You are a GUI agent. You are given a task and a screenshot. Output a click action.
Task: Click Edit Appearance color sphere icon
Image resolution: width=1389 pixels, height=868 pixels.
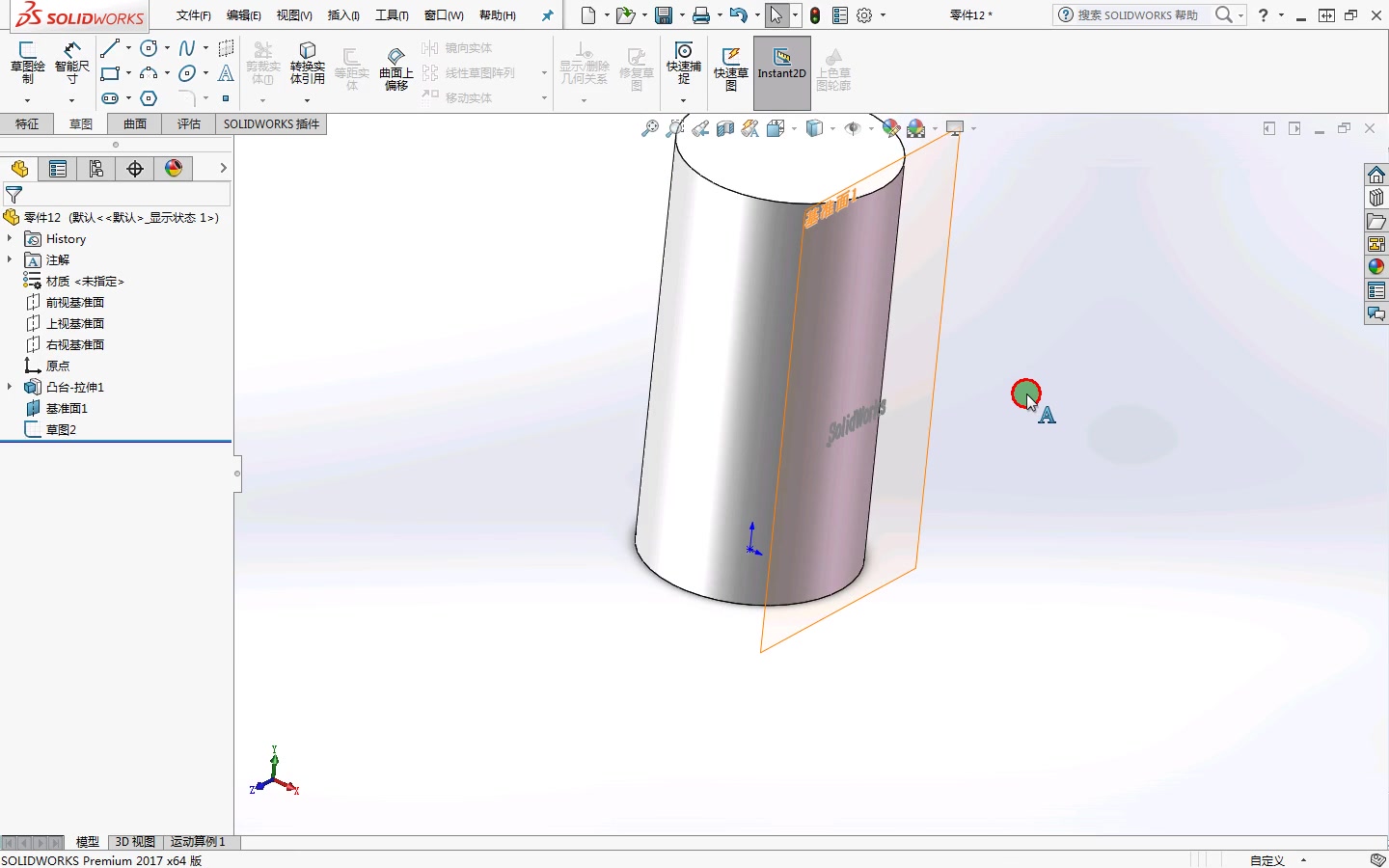pos(890,128)
